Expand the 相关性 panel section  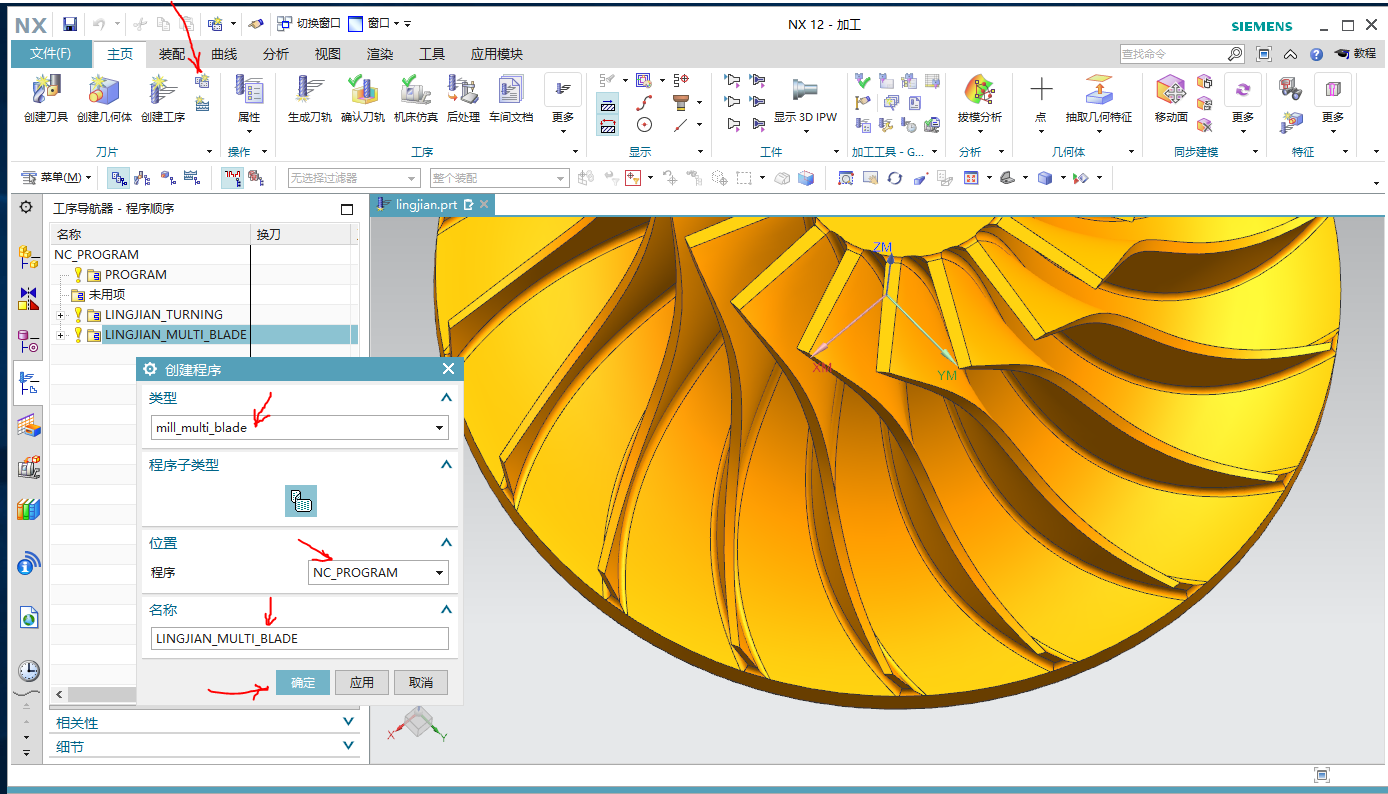pos(348,722)
